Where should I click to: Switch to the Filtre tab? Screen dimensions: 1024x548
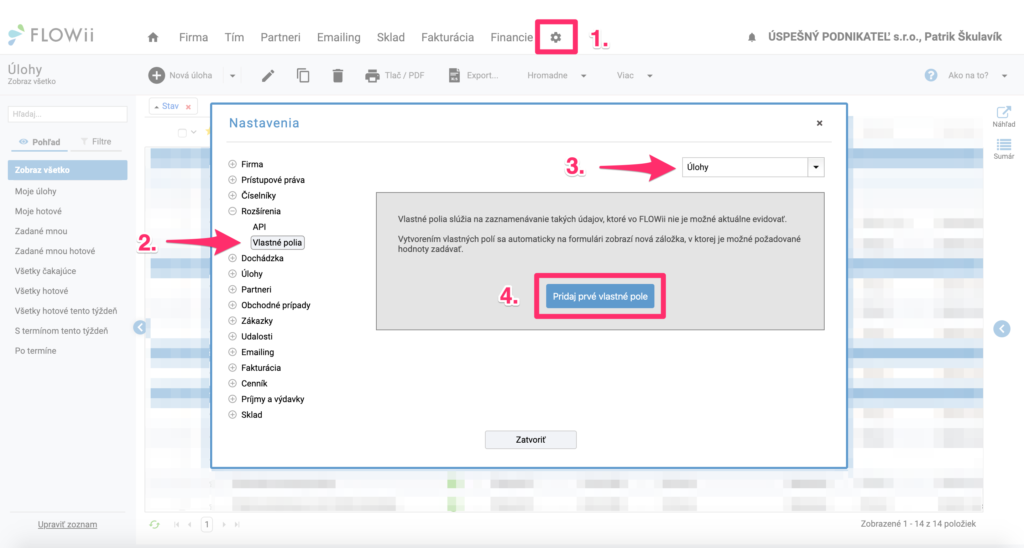[95, 142]
